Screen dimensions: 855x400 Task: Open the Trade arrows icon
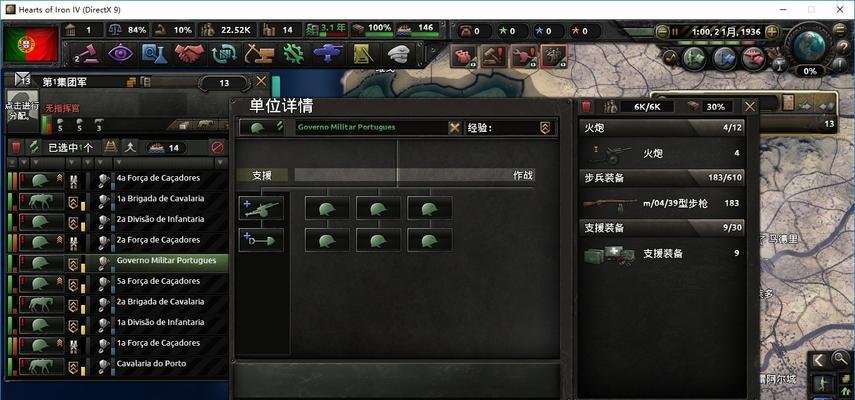click(223, 53)
